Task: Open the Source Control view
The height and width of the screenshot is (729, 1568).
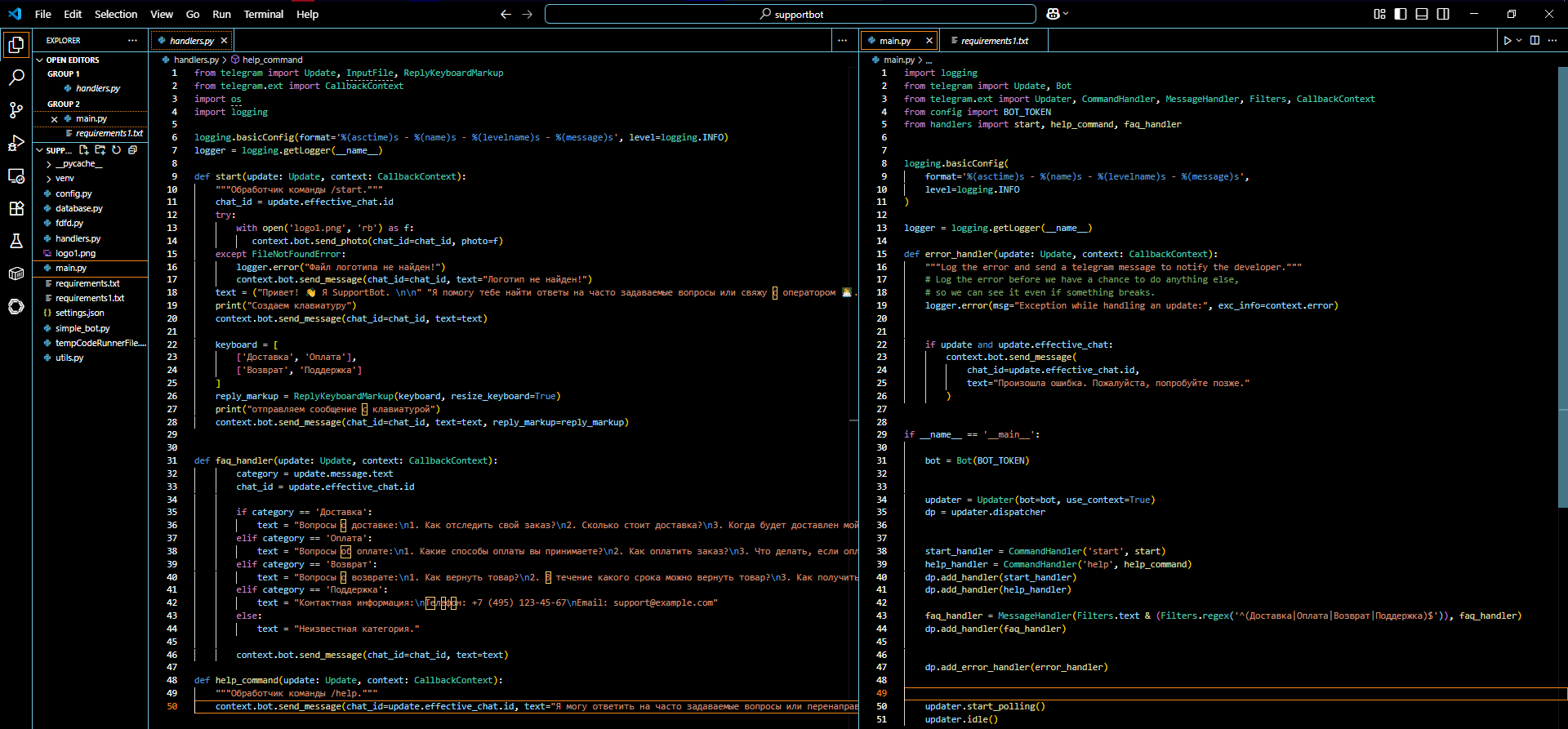Action: click(x=16, y=110)
